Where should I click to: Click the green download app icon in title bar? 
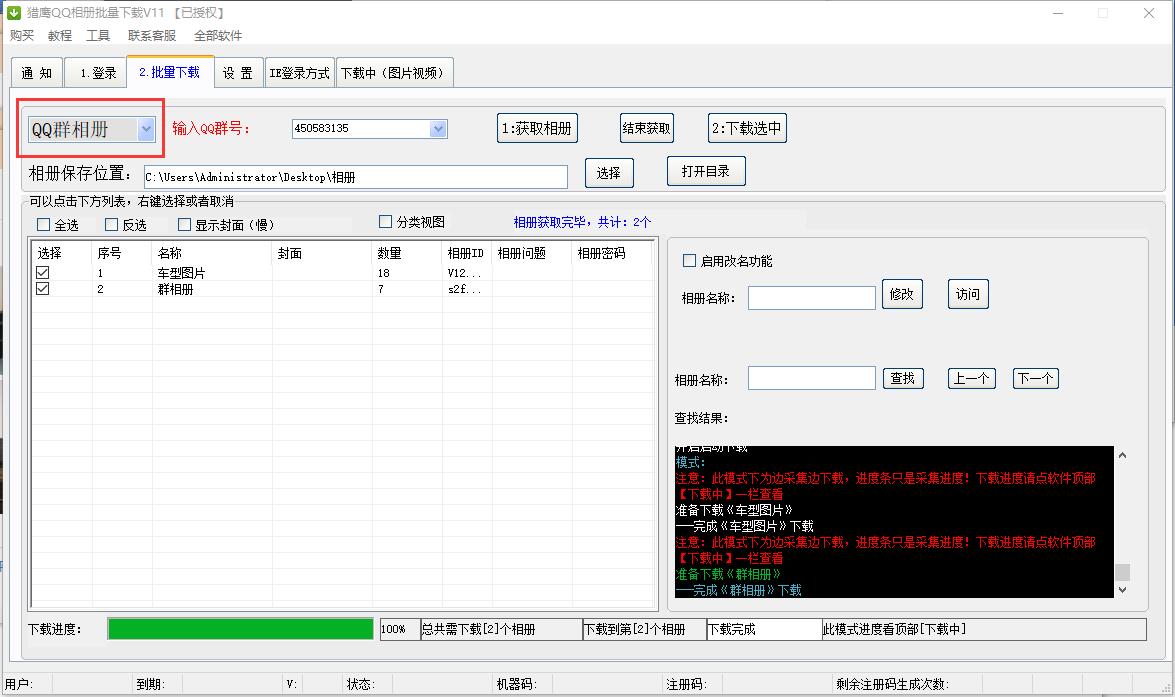(x=13, y=13)
